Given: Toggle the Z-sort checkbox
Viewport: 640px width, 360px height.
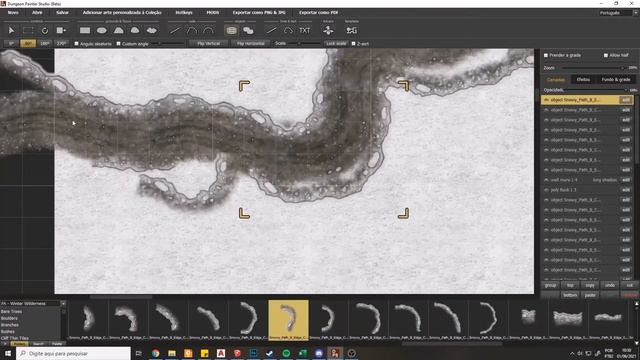Looking at the screenshot, I should (x=353, y=44).
